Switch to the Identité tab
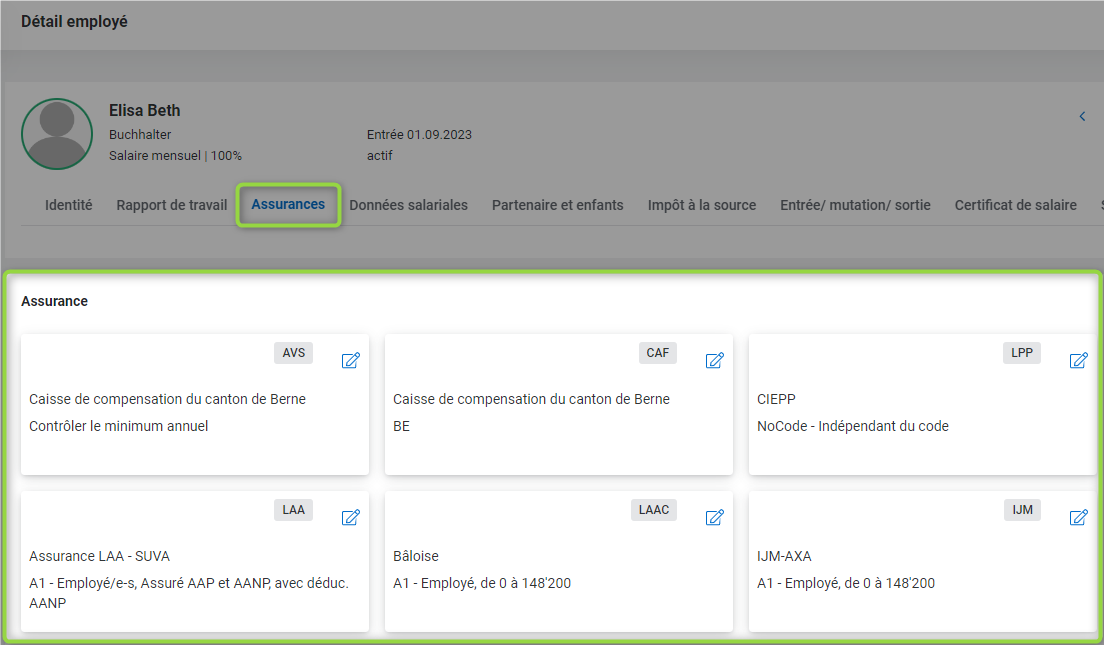 click(x=69, y=205)
